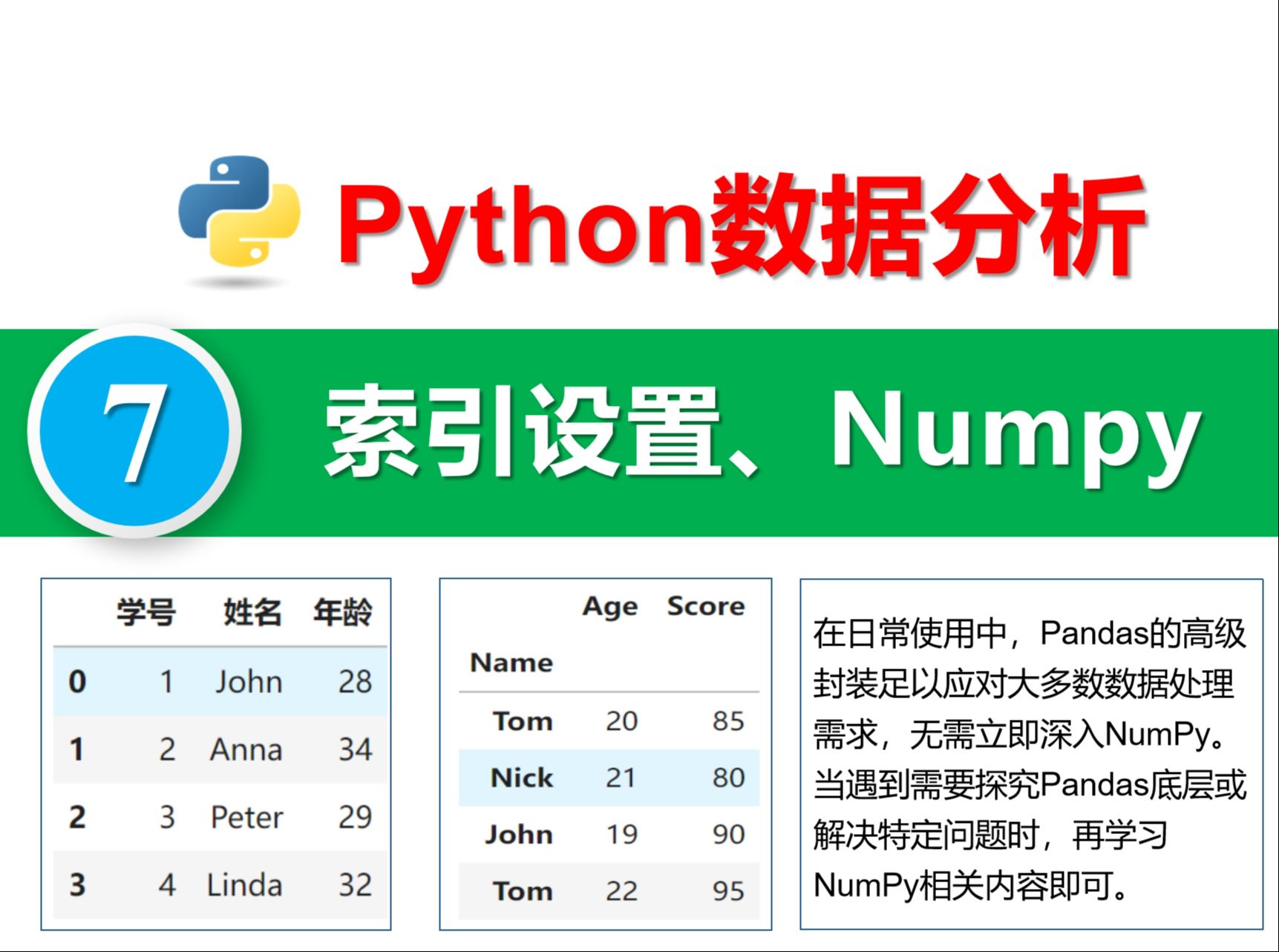This screenshot has height=952, width=1279.
Task: Click the "学号" column header
Action: tap(146, 613)
